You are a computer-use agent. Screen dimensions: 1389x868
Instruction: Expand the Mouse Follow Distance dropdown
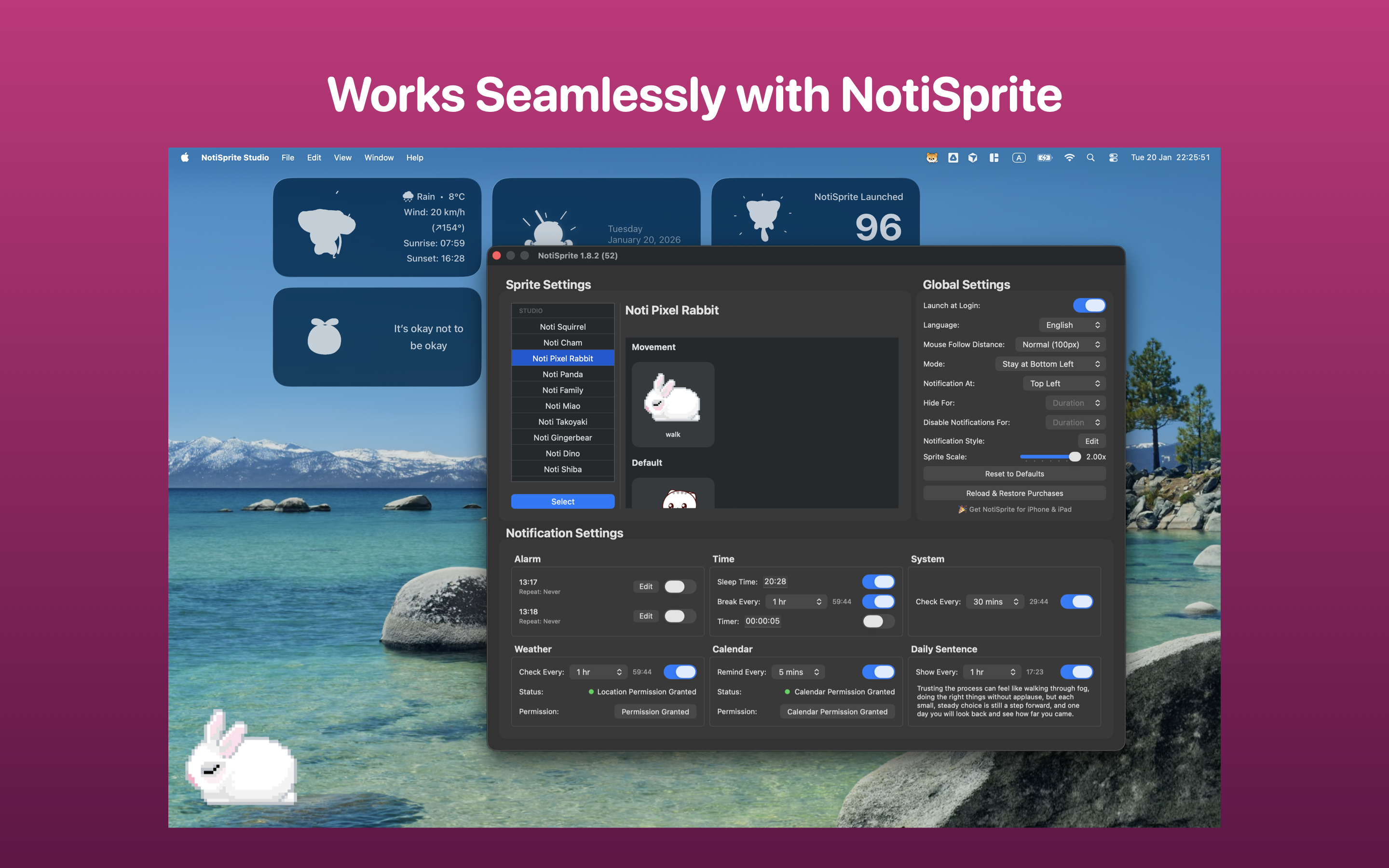click(1060, 344)
